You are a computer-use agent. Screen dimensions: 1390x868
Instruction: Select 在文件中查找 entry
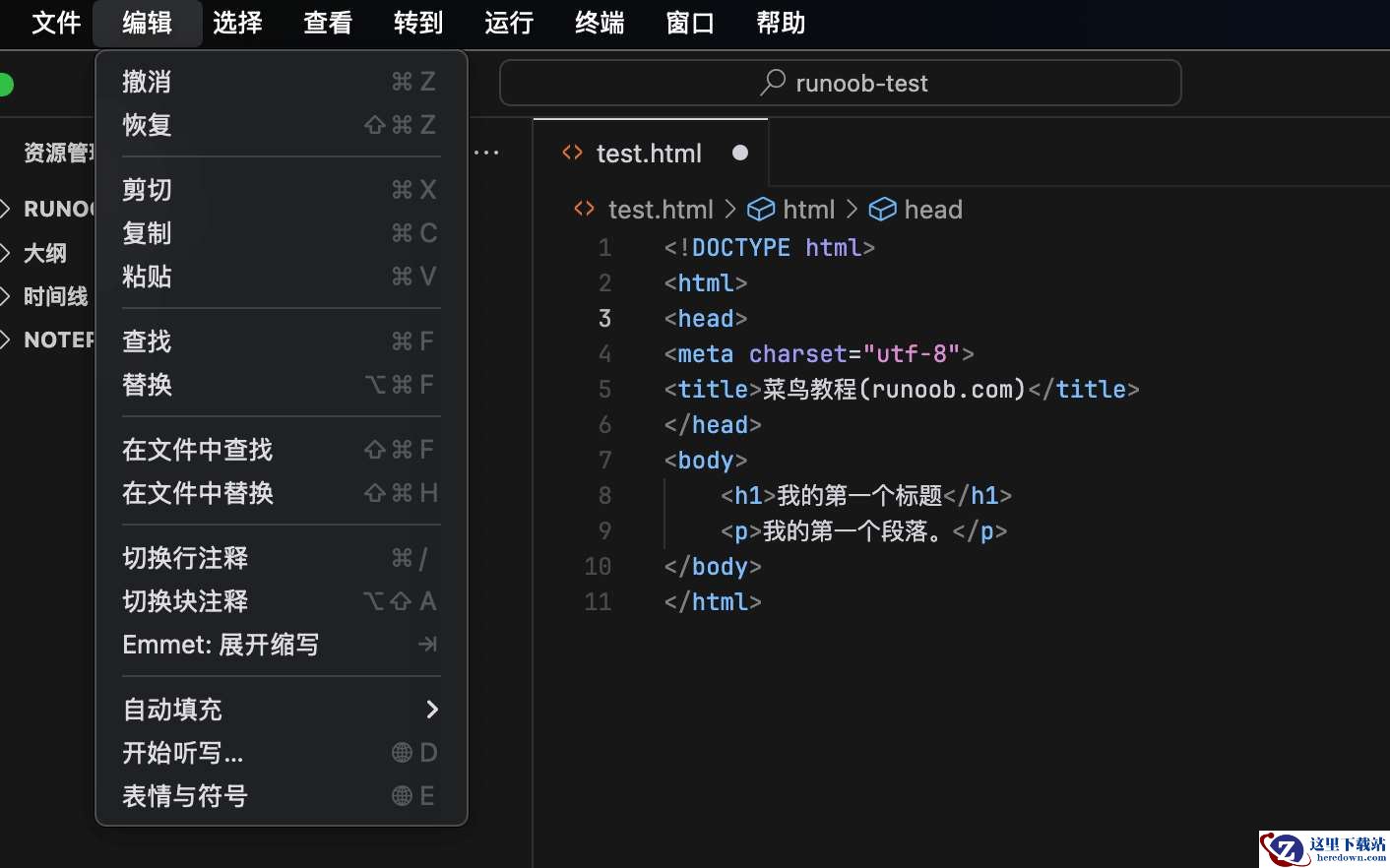pyautogui.click(x=281, y=450)
